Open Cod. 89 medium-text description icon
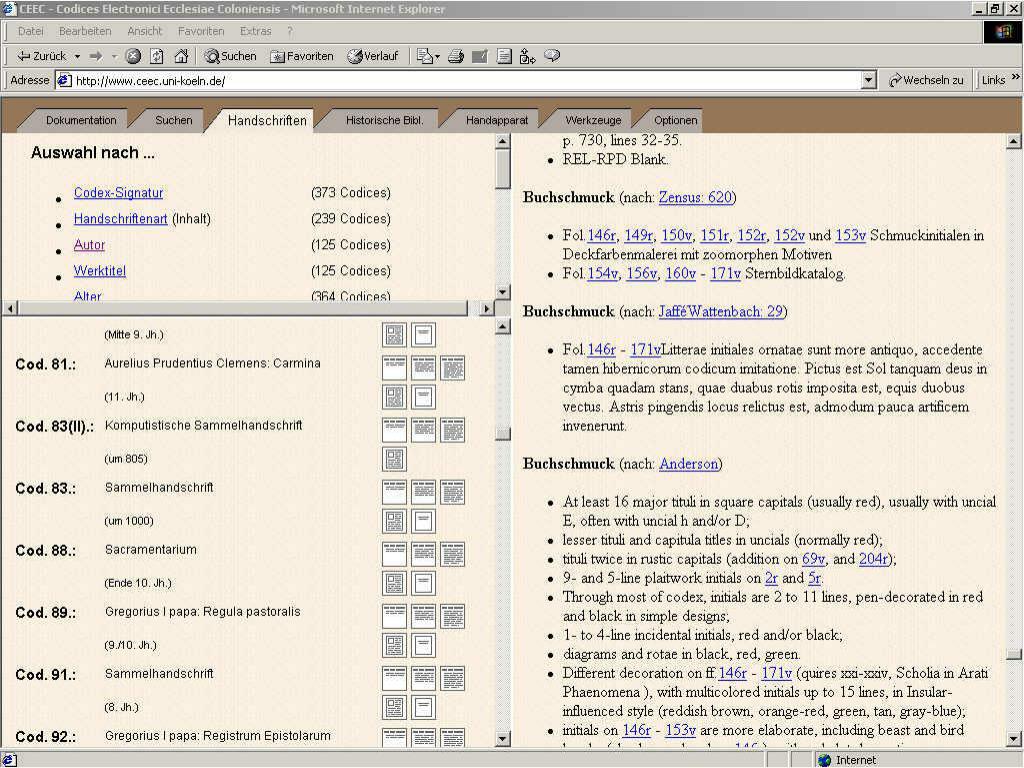 423,616
